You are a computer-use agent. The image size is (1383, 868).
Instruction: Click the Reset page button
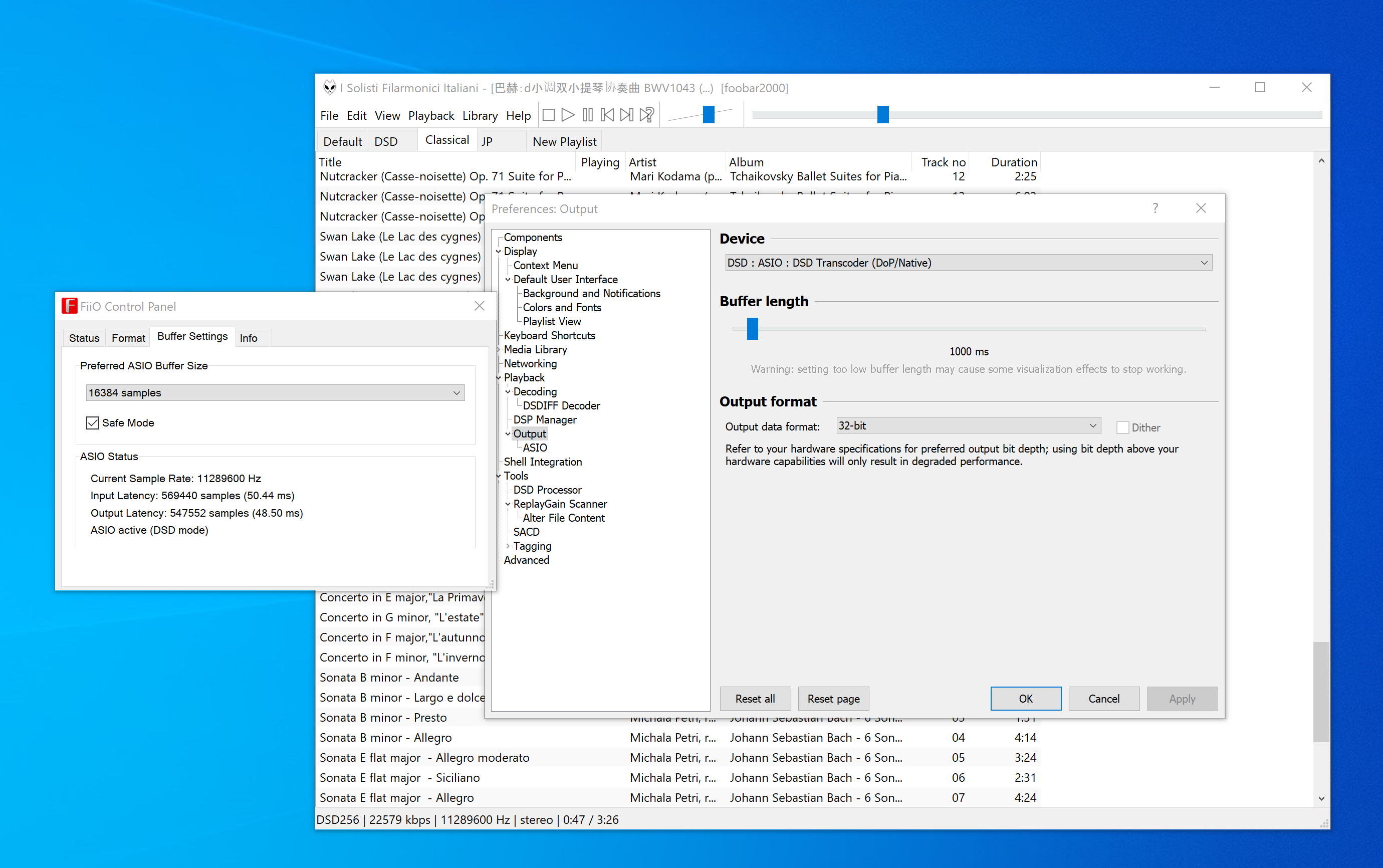coord(833,699)
